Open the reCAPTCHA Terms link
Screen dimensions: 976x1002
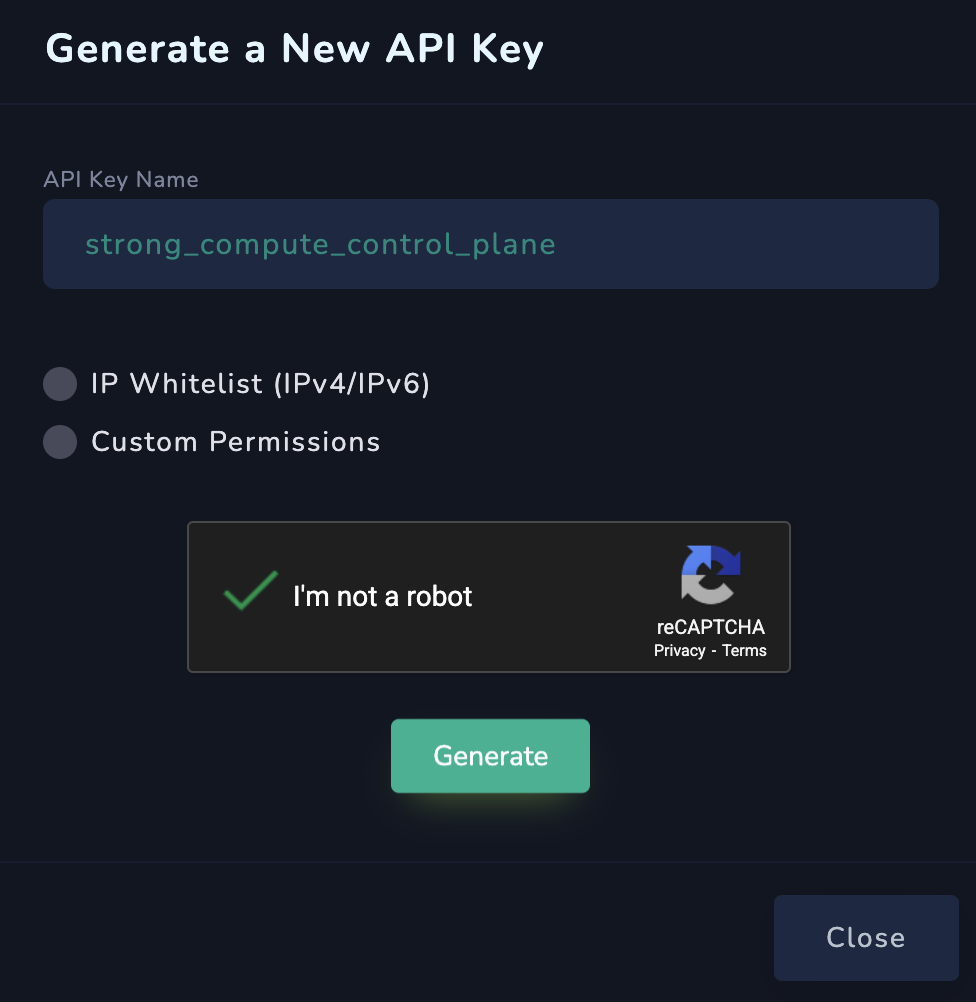pos(744,651)
